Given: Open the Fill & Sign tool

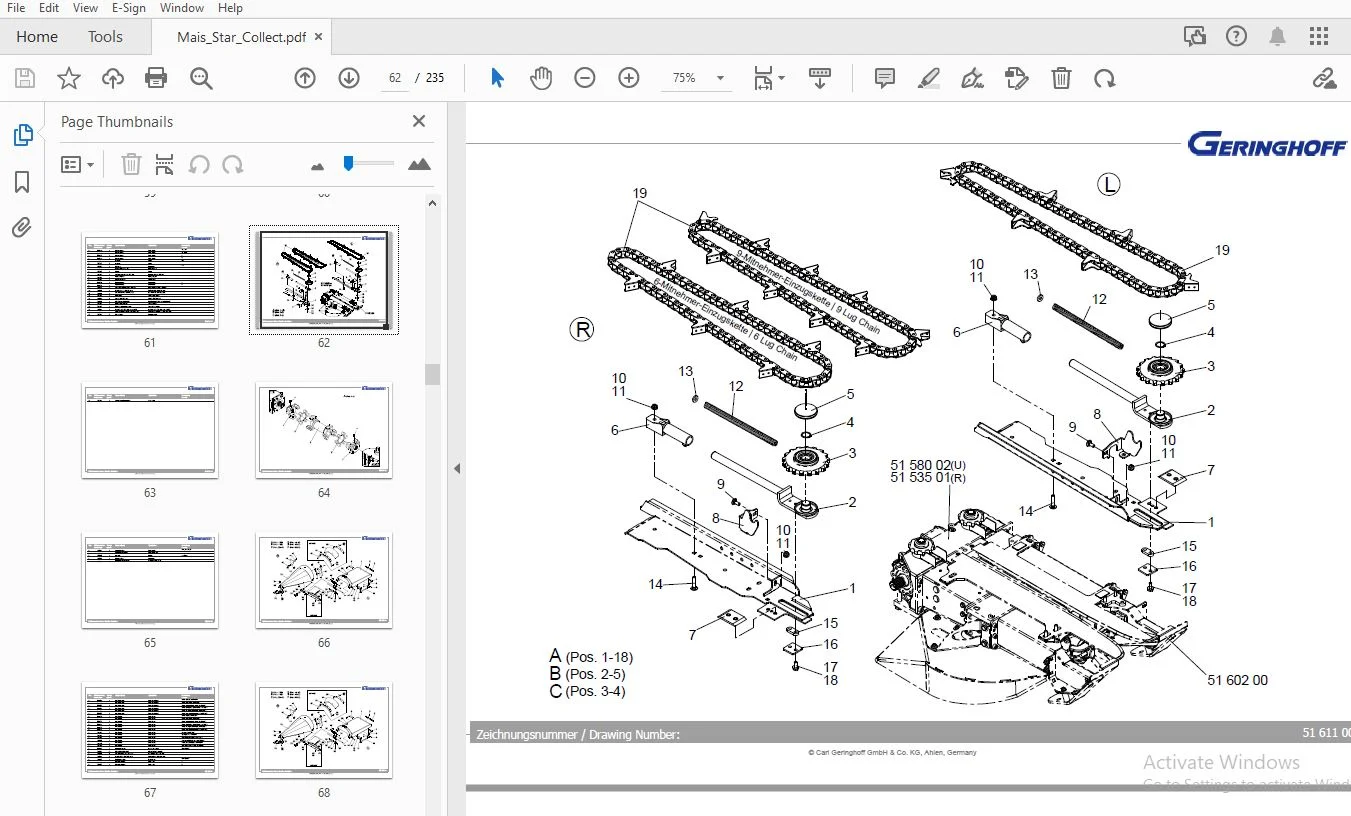Looking at the screenshot, I should (972, 78).
